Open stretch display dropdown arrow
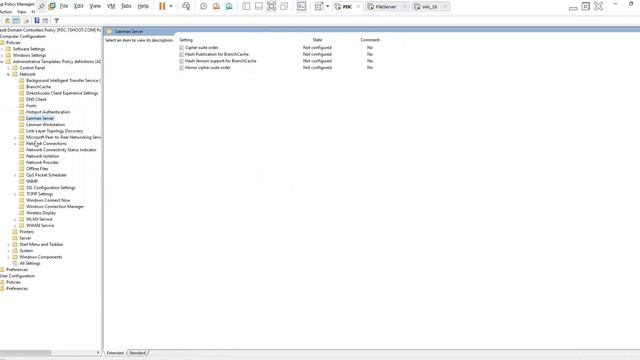The width and height of the screenshot is (640, 360). 327,6
